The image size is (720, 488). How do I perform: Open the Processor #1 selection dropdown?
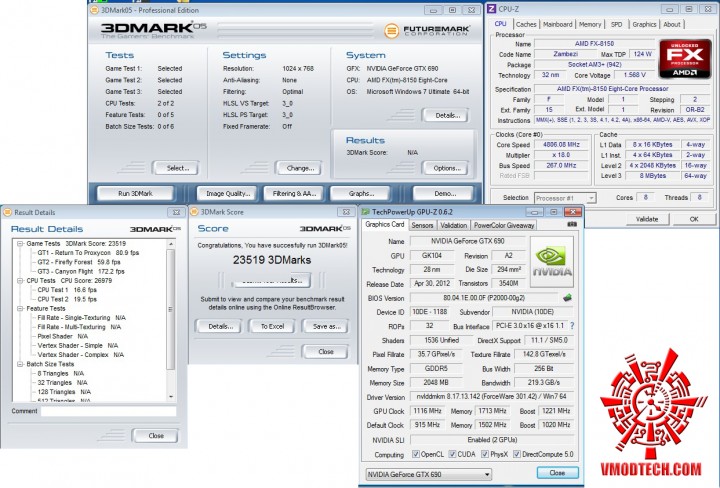click(565, 198)
